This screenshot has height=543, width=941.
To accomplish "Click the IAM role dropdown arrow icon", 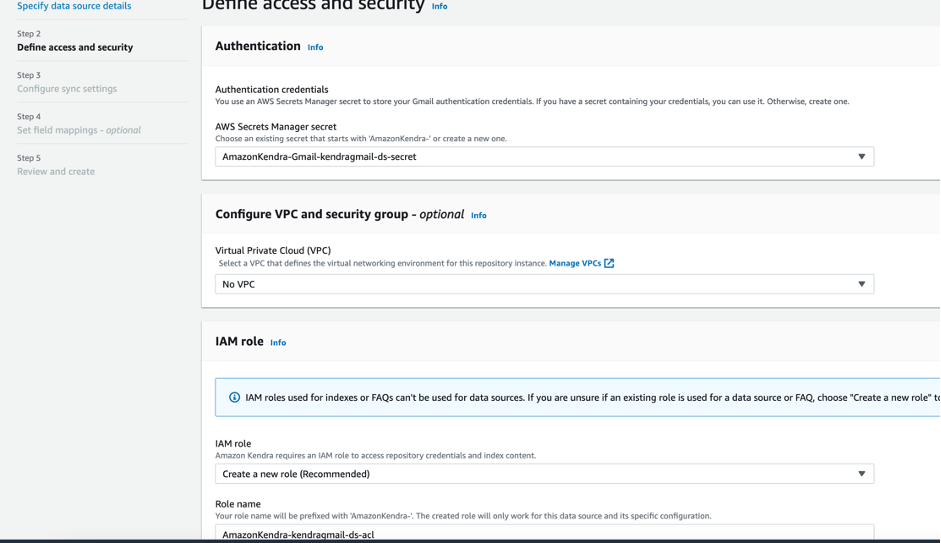I will point(861,474).
